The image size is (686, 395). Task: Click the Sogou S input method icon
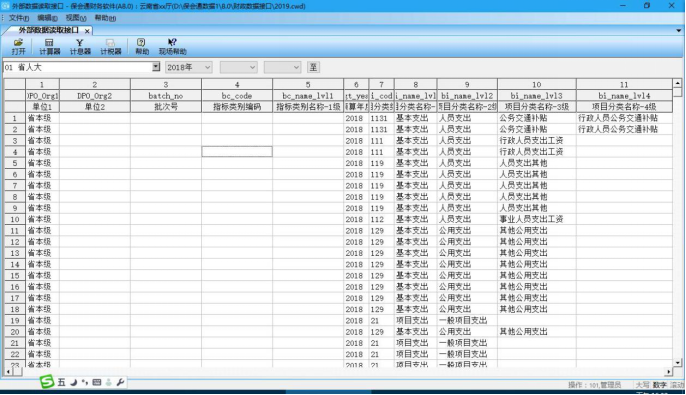point(47,382)
